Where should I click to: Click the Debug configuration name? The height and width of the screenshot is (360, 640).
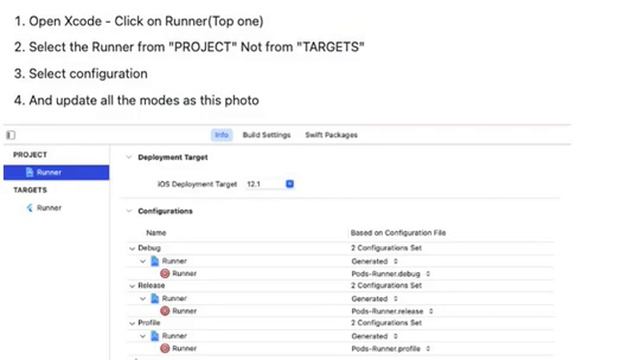(149, 248)
